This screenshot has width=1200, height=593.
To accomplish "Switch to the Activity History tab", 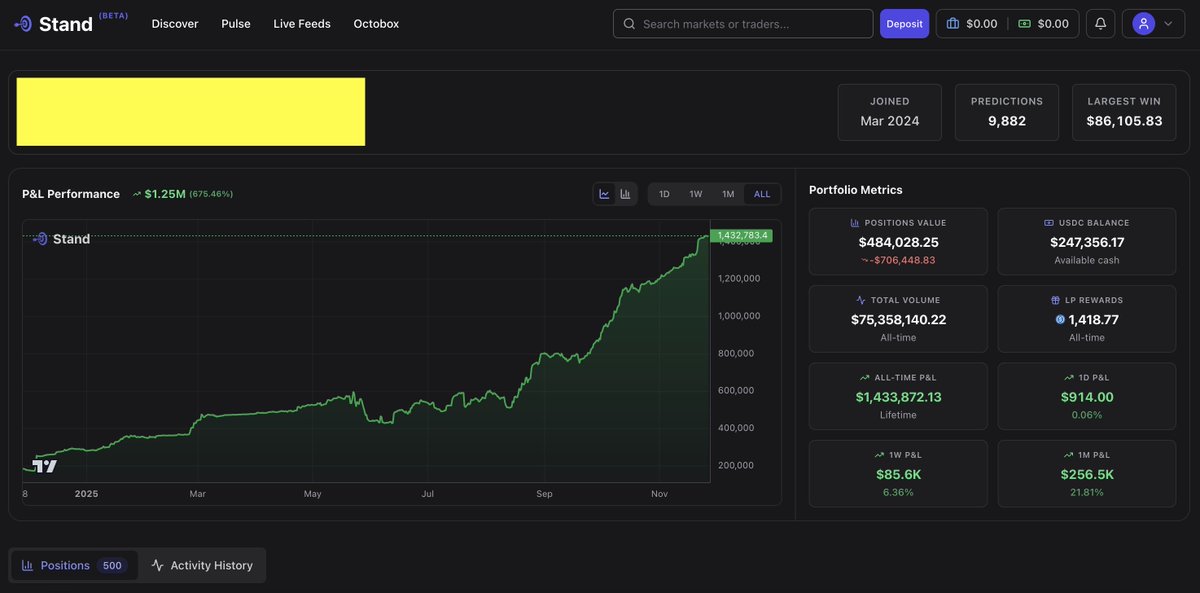I will click(x=202, y=565).
